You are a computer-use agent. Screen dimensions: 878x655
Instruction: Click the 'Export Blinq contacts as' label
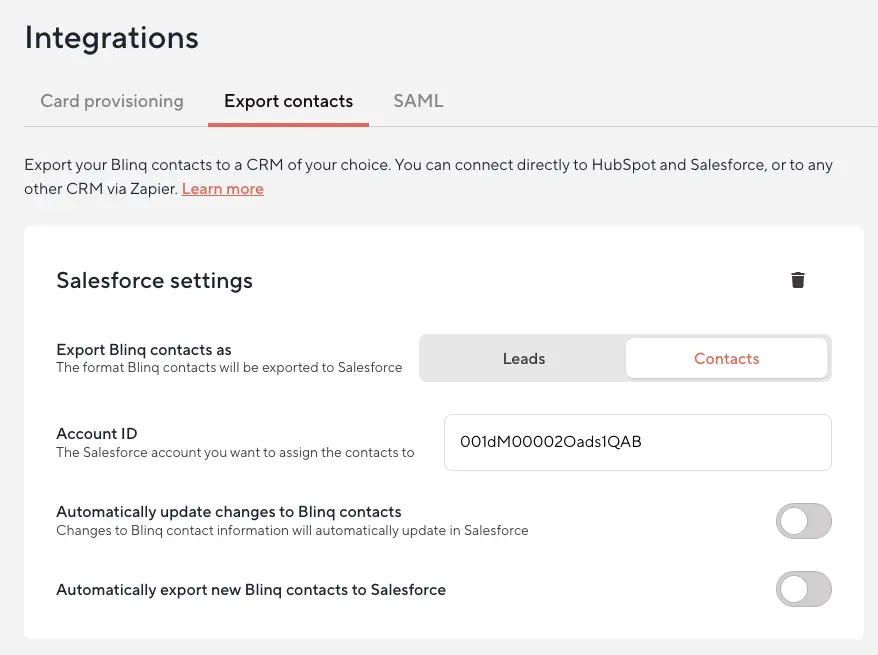coord(144,350)
